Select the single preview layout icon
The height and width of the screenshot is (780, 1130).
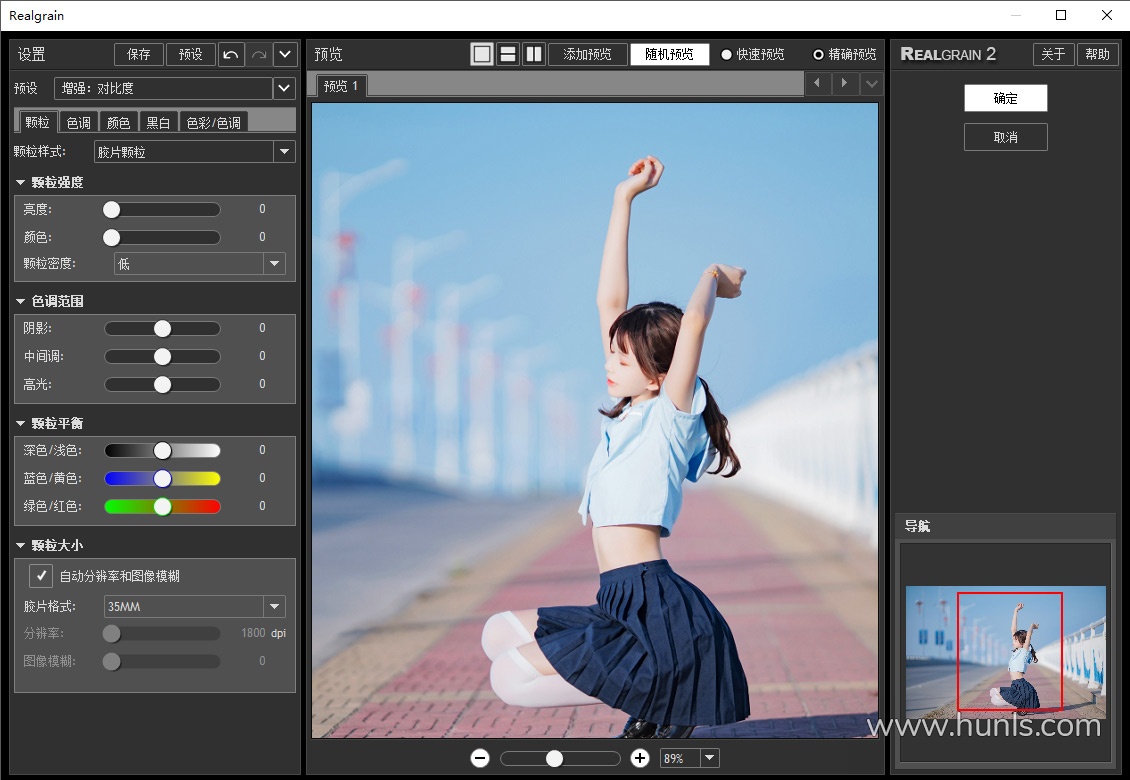pos(482,54)
